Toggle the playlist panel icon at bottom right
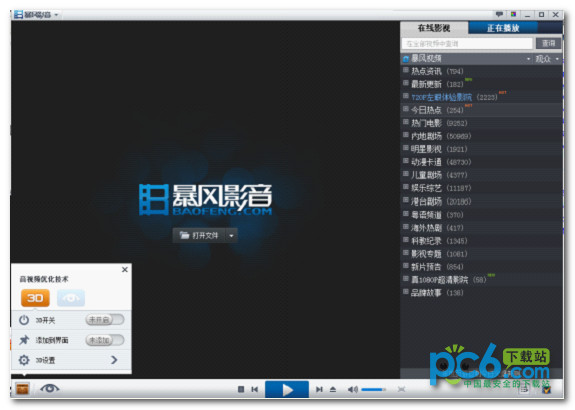Image resolution: width=575 pixels, height=410 pixels. 524,389
